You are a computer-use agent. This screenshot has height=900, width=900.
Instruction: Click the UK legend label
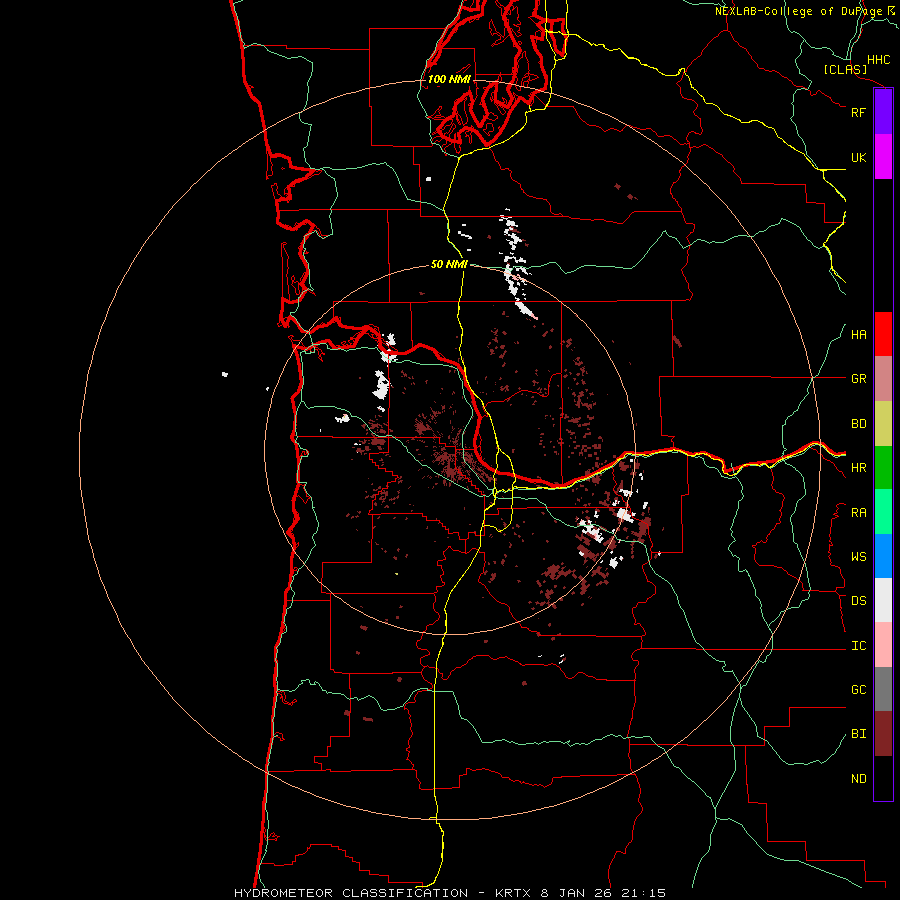(x=858, y=157)
